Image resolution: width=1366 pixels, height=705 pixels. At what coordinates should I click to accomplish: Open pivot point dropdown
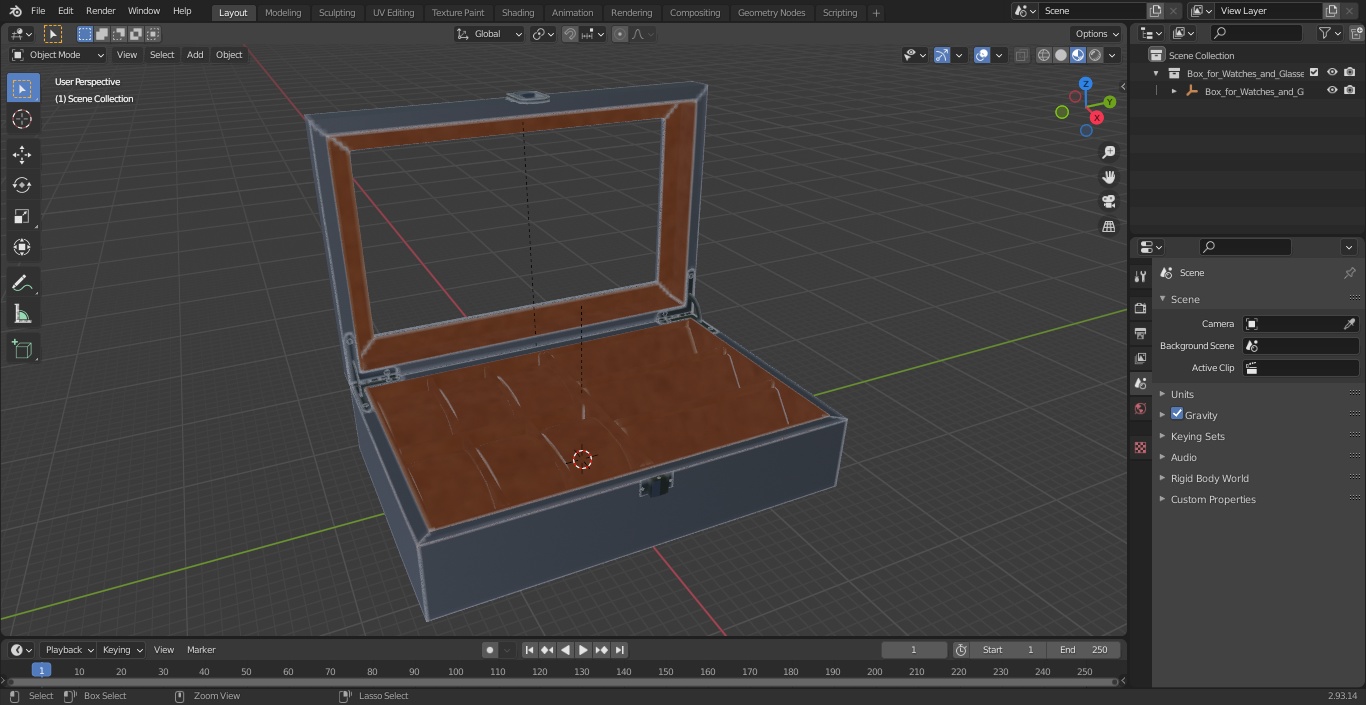point(543,34)
